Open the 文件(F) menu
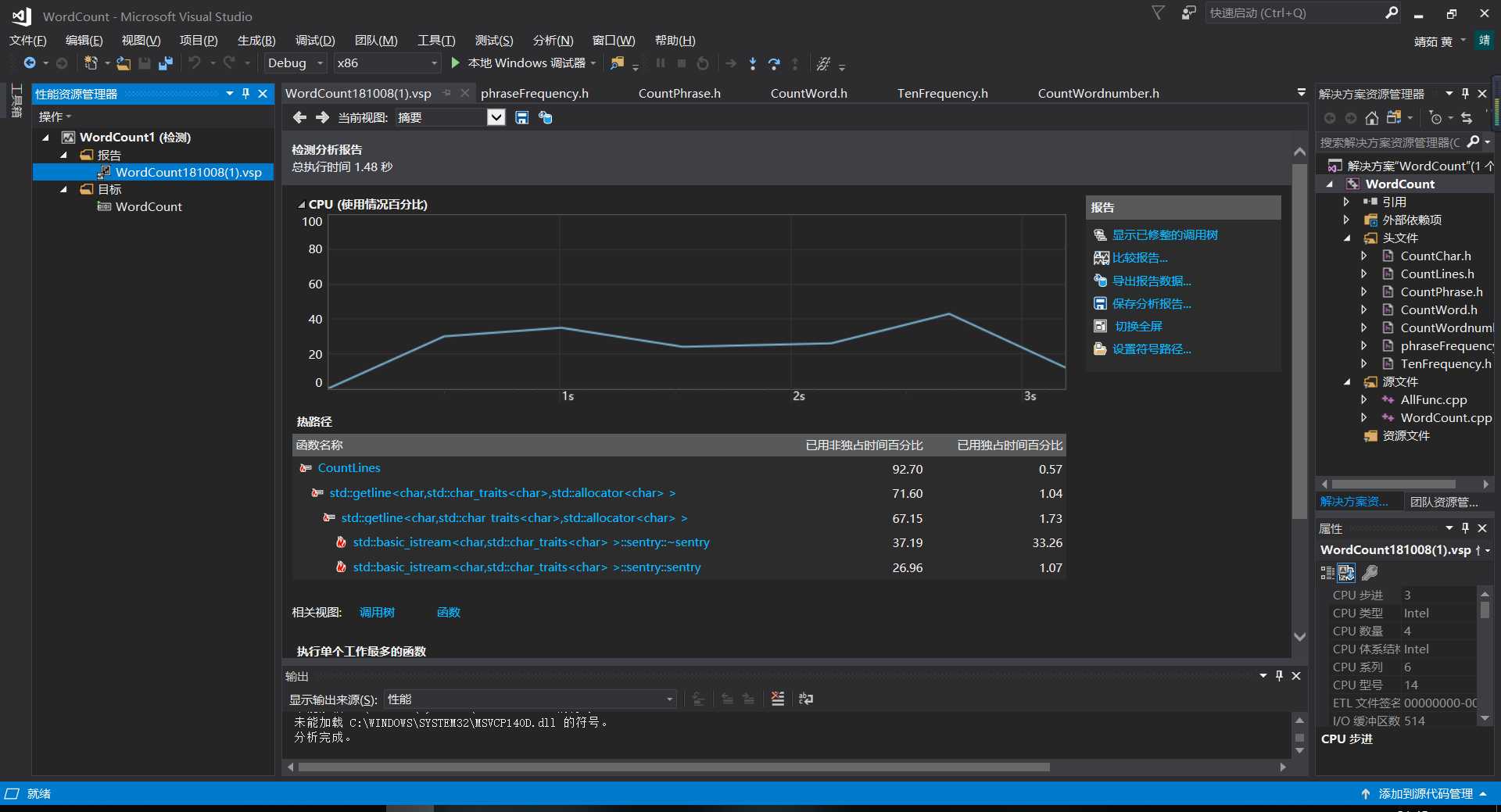Image resolution: width=1501 pixels, height=812 pixels. (27, 41)
